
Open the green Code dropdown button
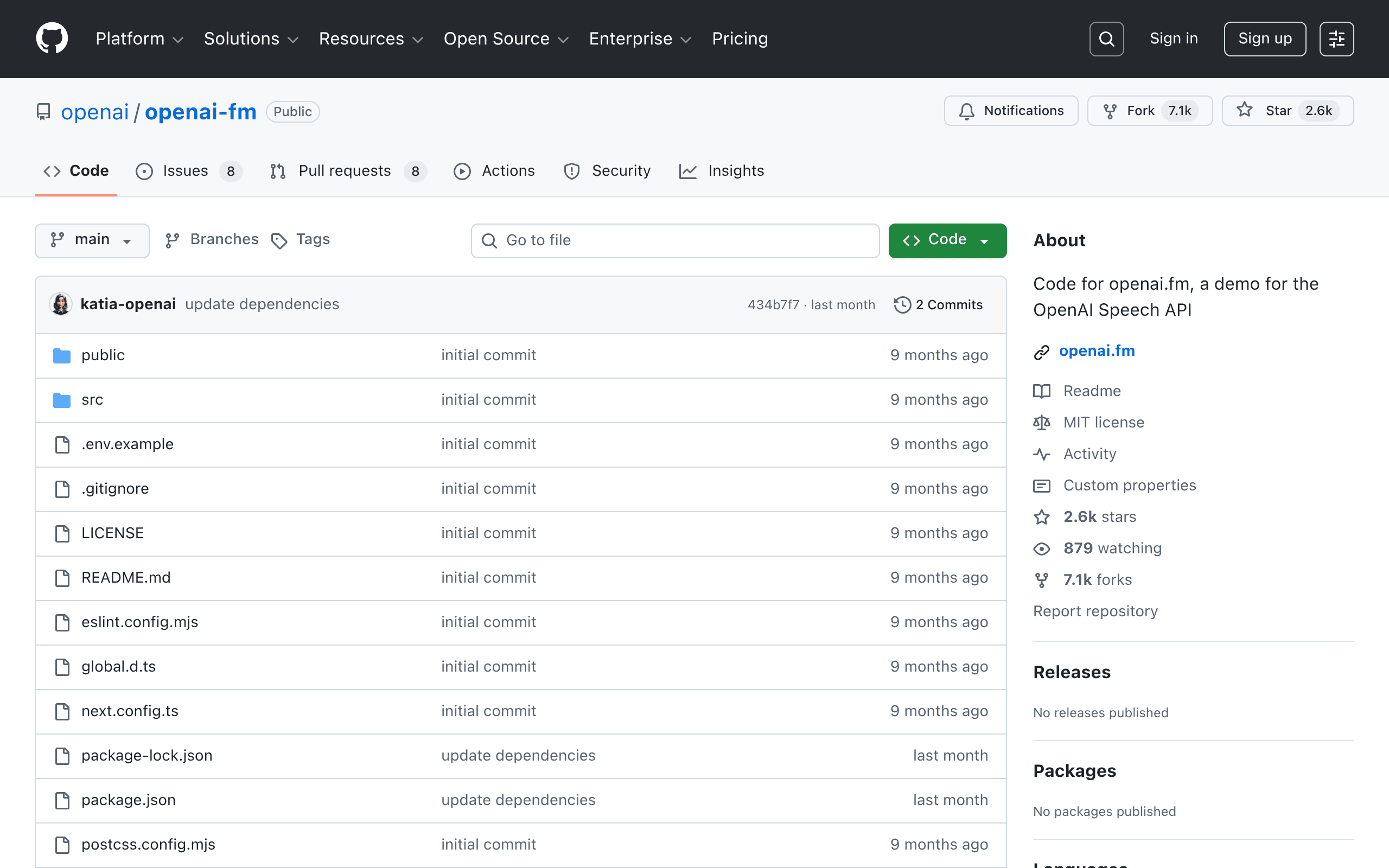pos(947,240)
